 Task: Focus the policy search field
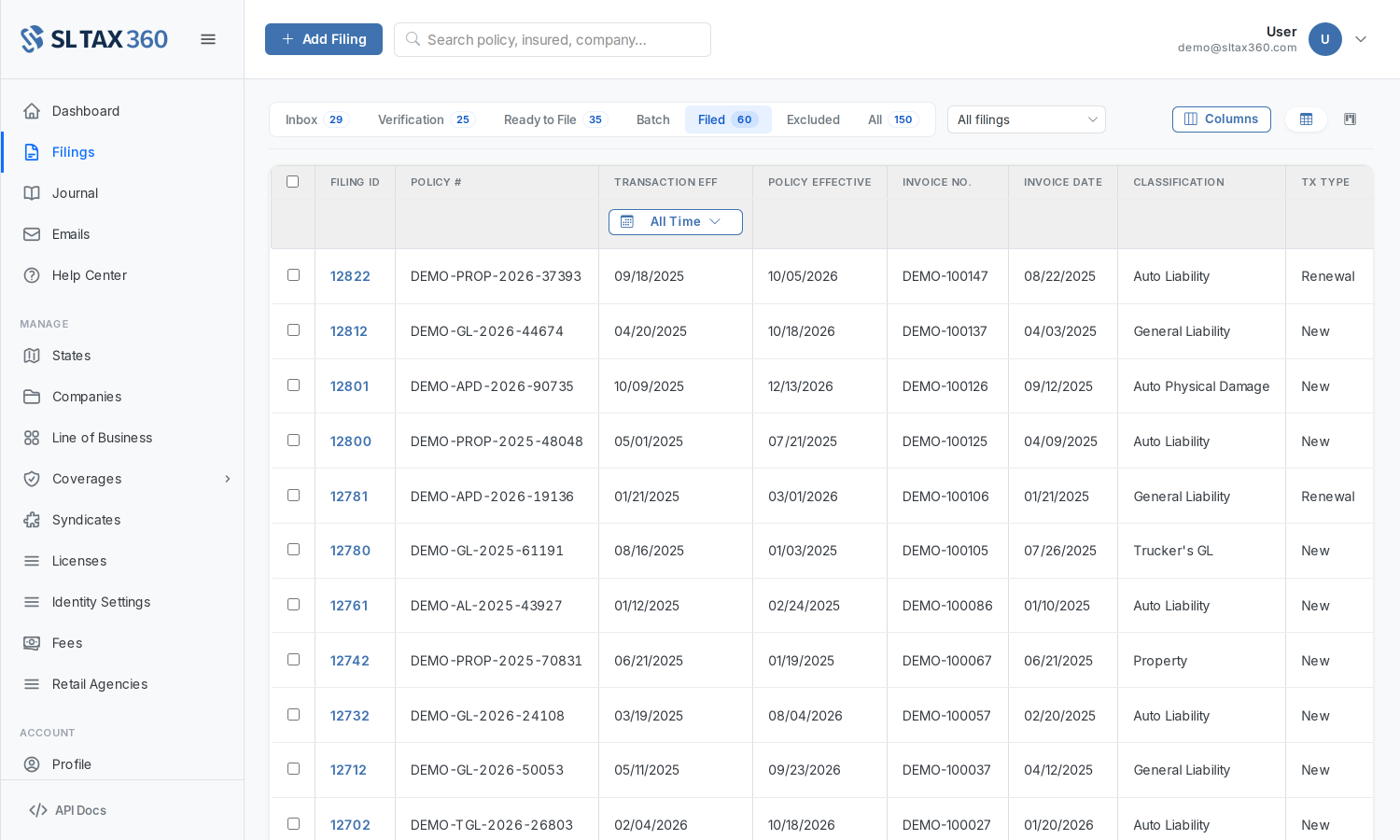pyautogui.click(x=553, y=39)
